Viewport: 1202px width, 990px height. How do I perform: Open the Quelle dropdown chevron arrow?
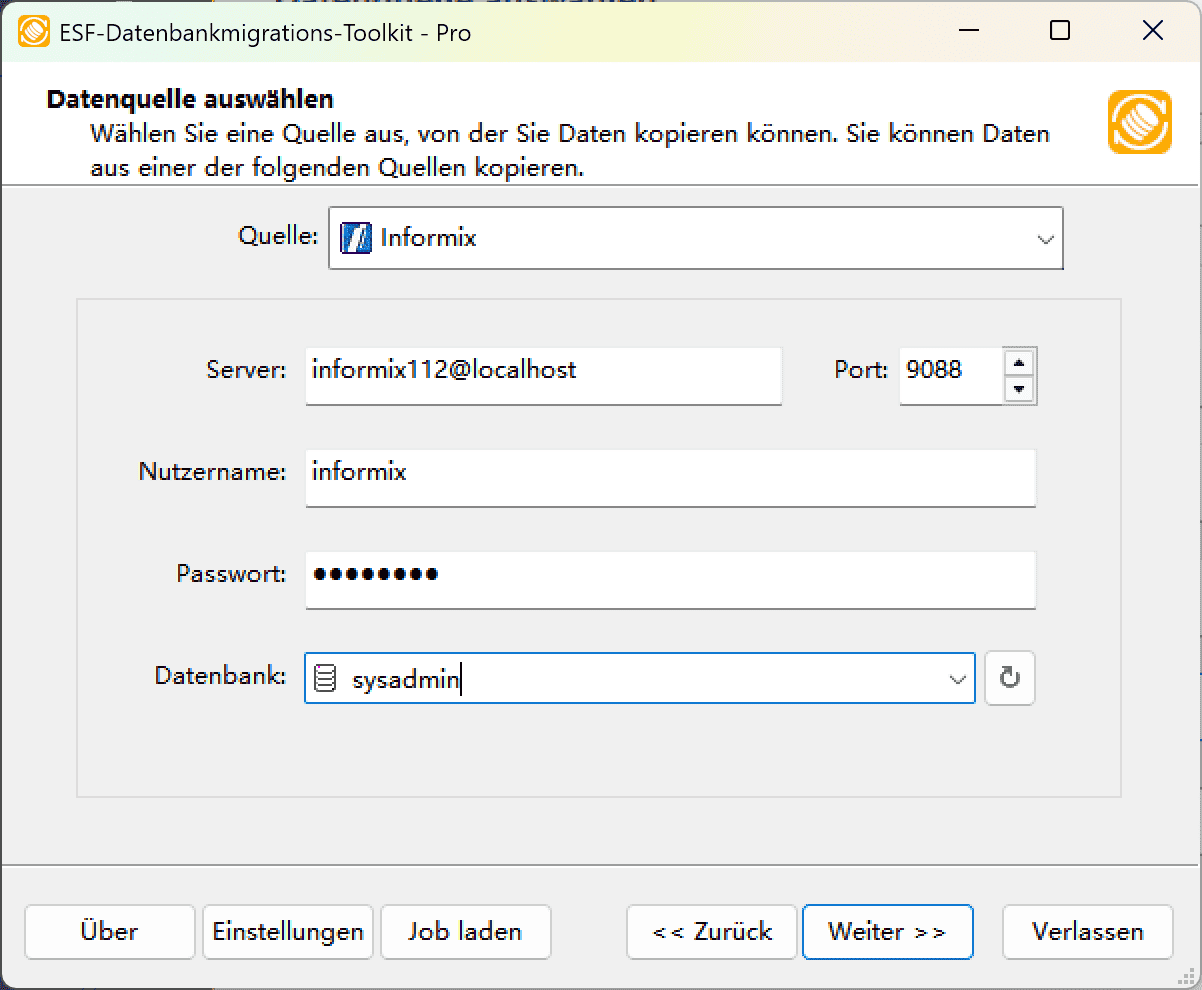(x=1046, y=238)
